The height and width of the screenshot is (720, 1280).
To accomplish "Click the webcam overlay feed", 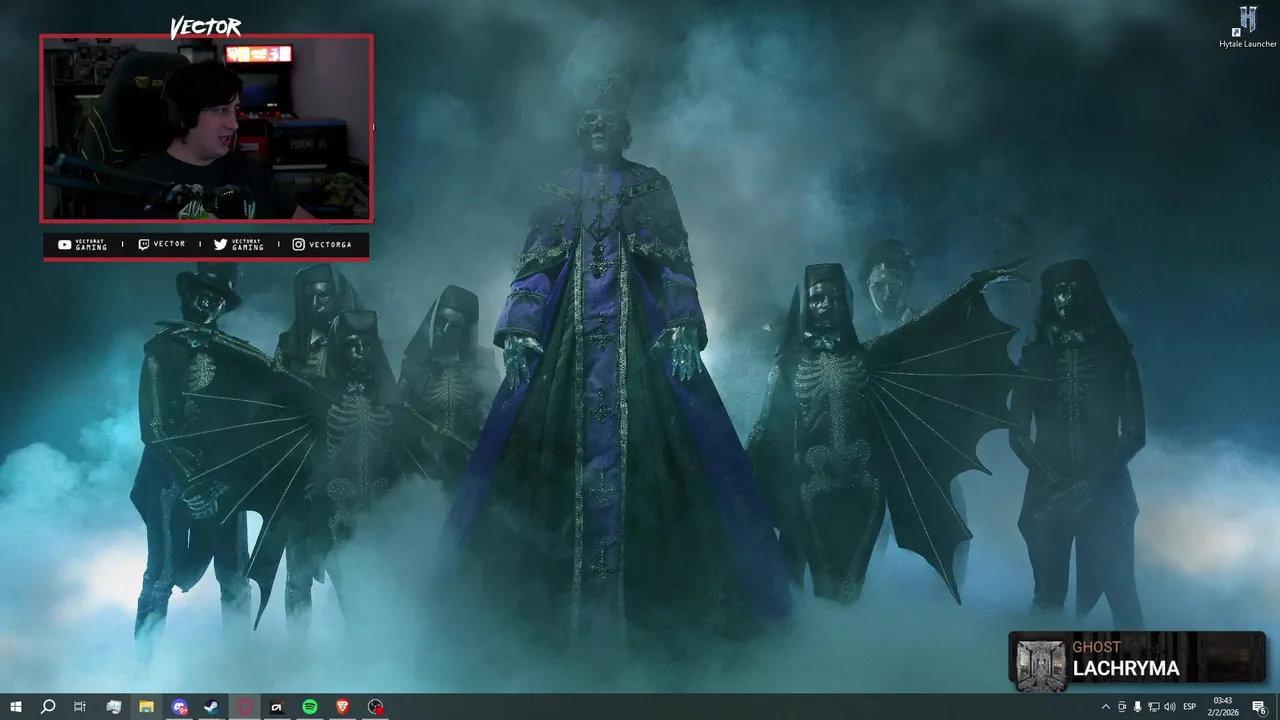I will tap(206, 128).
